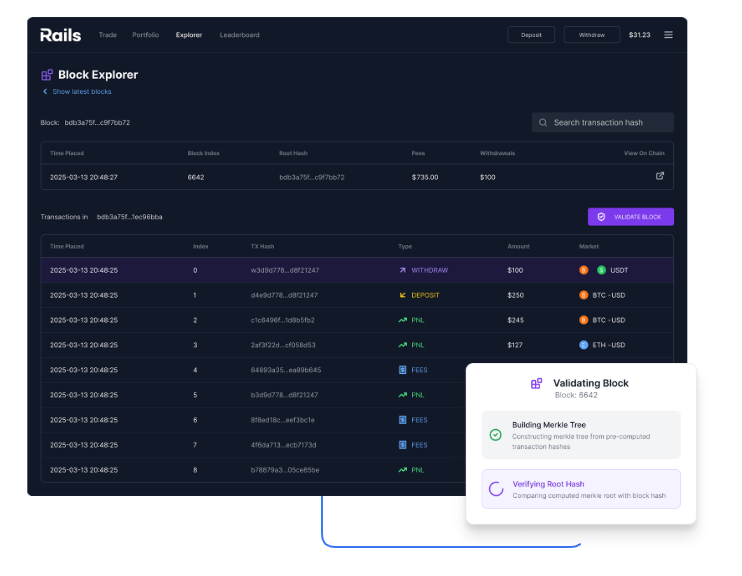
Task: Click the $250 amount in deposit row
Action: click(515, 295)
